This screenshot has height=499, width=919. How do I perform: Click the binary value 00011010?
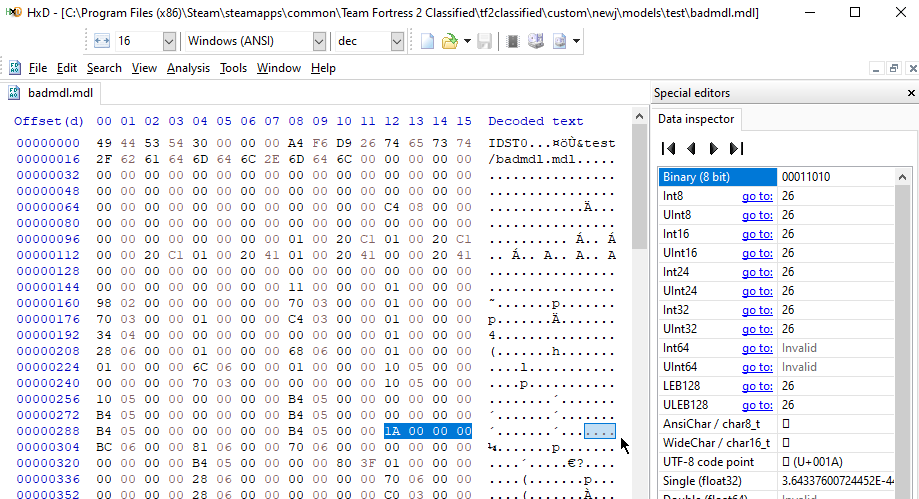[x=806, y=176]
